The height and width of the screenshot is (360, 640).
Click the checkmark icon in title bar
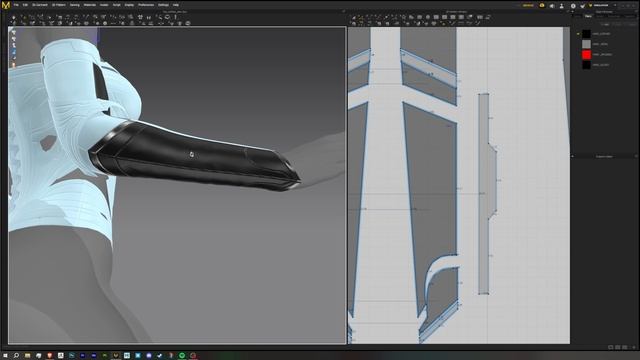[x=582, y=6]
